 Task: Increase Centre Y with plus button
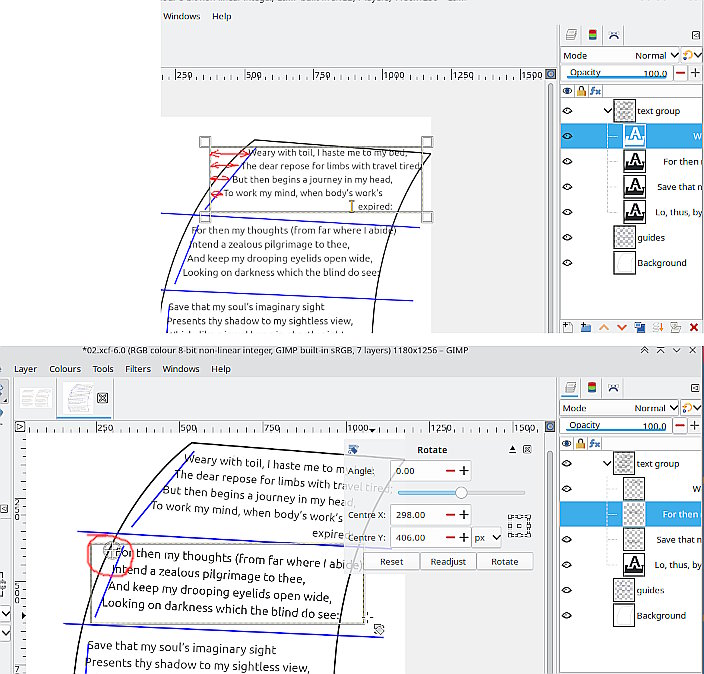[464, 537]
